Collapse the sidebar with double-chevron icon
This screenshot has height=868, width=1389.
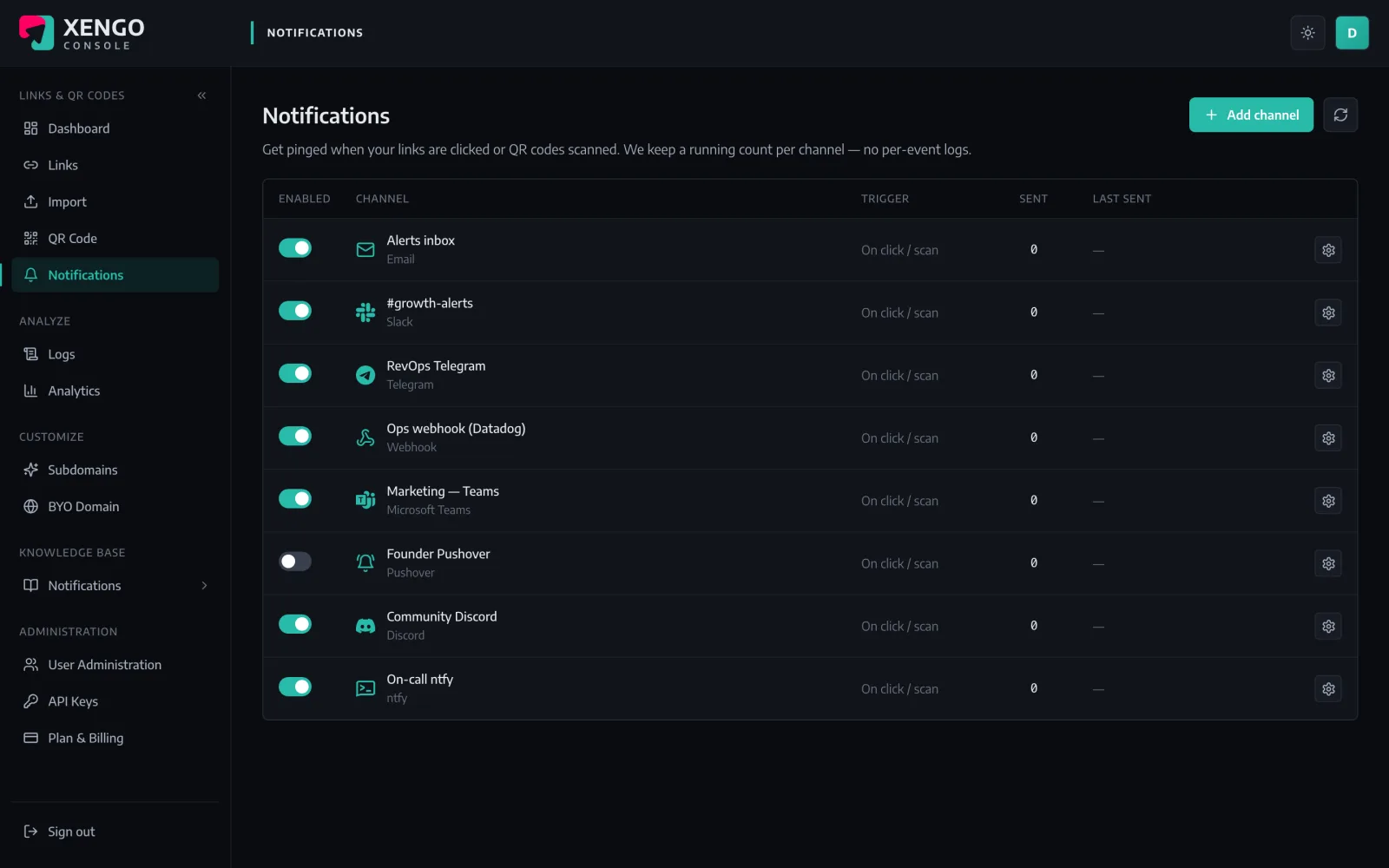point(201,95)
